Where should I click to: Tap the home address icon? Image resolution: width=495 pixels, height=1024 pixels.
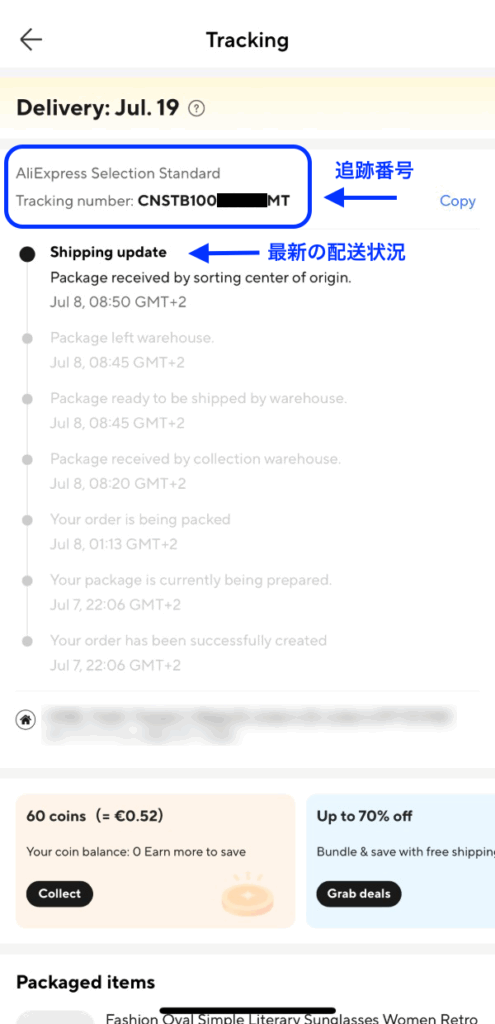click(x=25, y=720)
